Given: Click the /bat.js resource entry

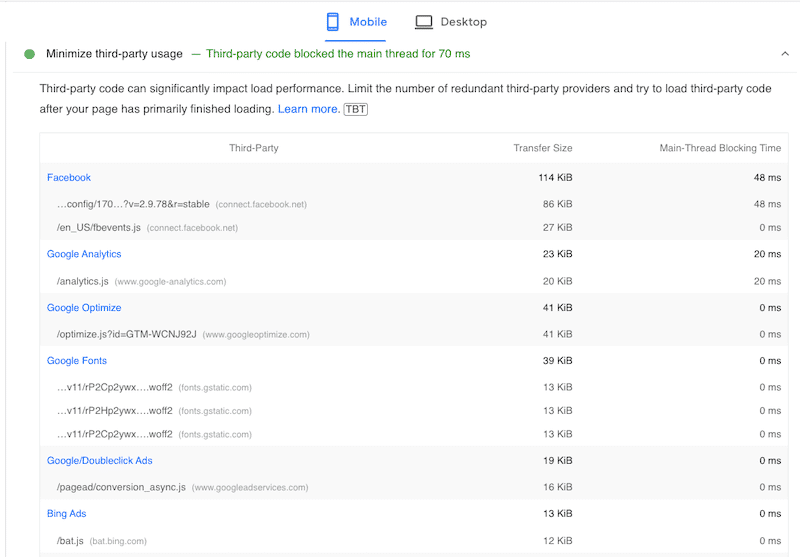Looking at the screenshot, I should coord(71,541).
